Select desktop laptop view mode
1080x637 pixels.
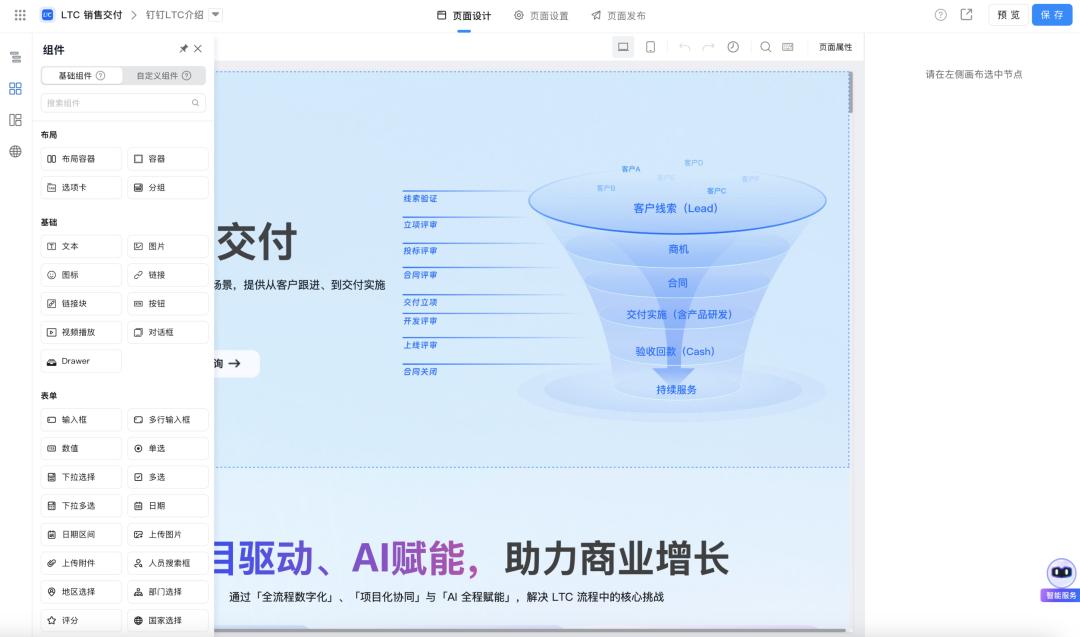pos(623,47)
